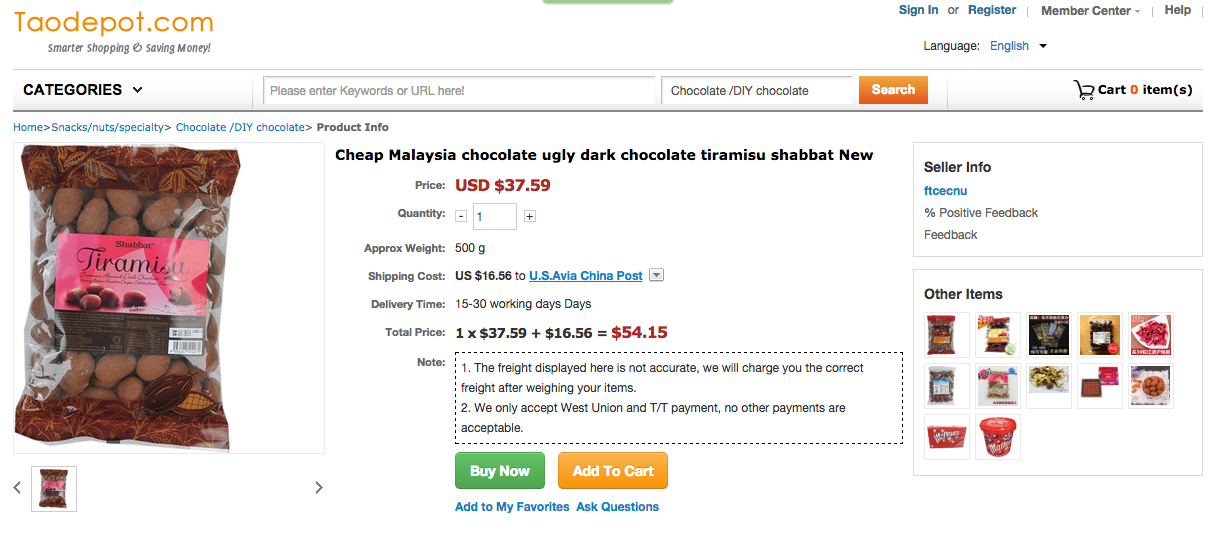Screen dimensions: 1221x554
Task: Increase quantity with plus button
Action: pos(530,216)
